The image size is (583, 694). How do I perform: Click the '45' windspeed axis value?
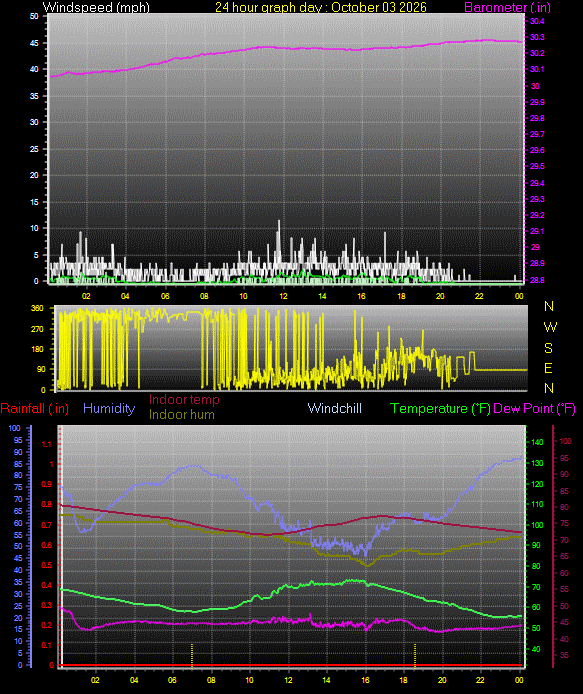[x=34, y=43]
